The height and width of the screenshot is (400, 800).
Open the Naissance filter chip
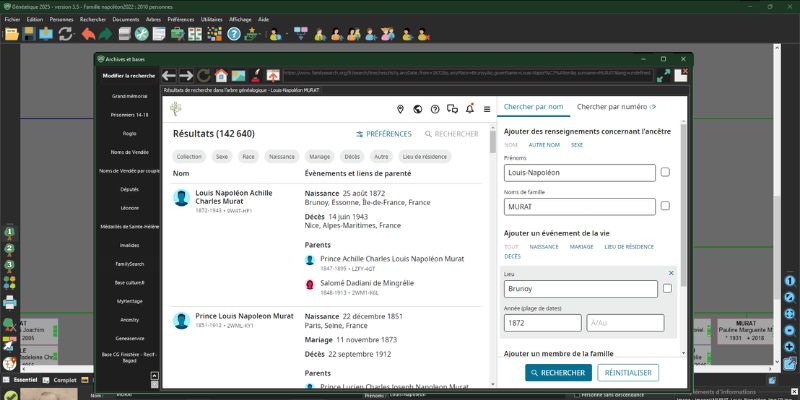click(x=282, y=157)
